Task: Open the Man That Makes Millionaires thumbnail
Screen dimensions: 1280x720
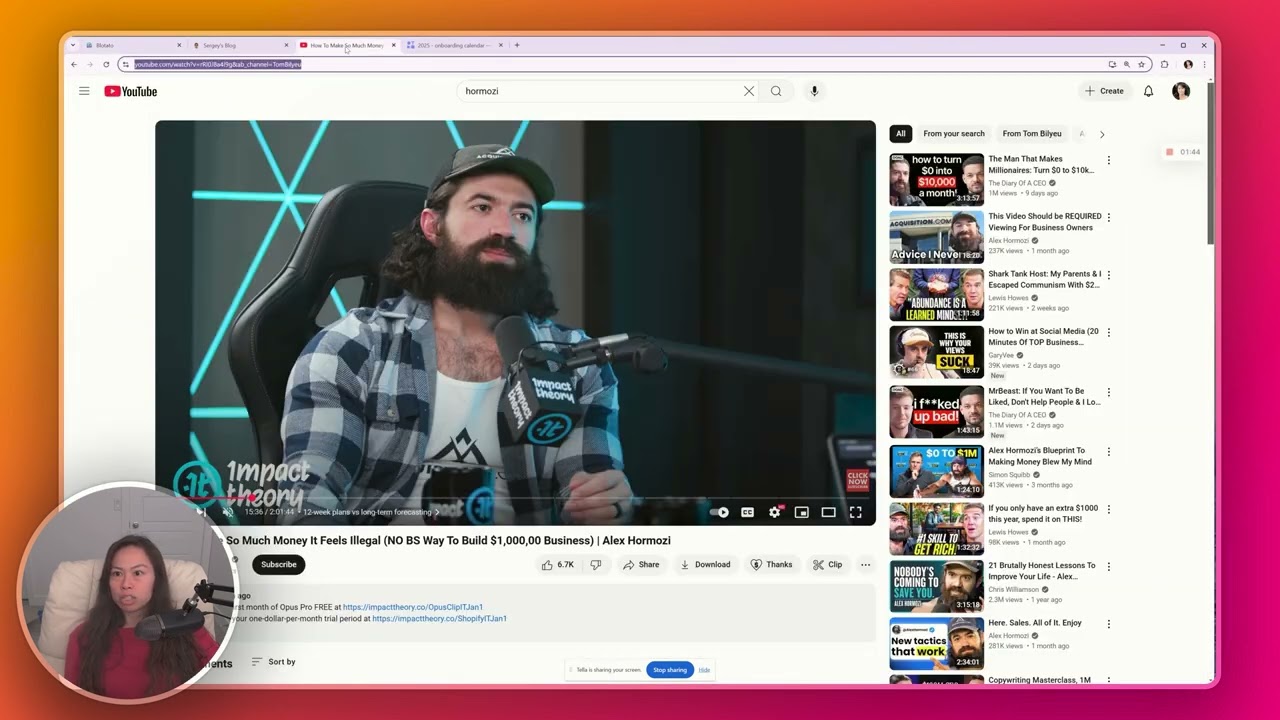Action: (x=936, y=179)
